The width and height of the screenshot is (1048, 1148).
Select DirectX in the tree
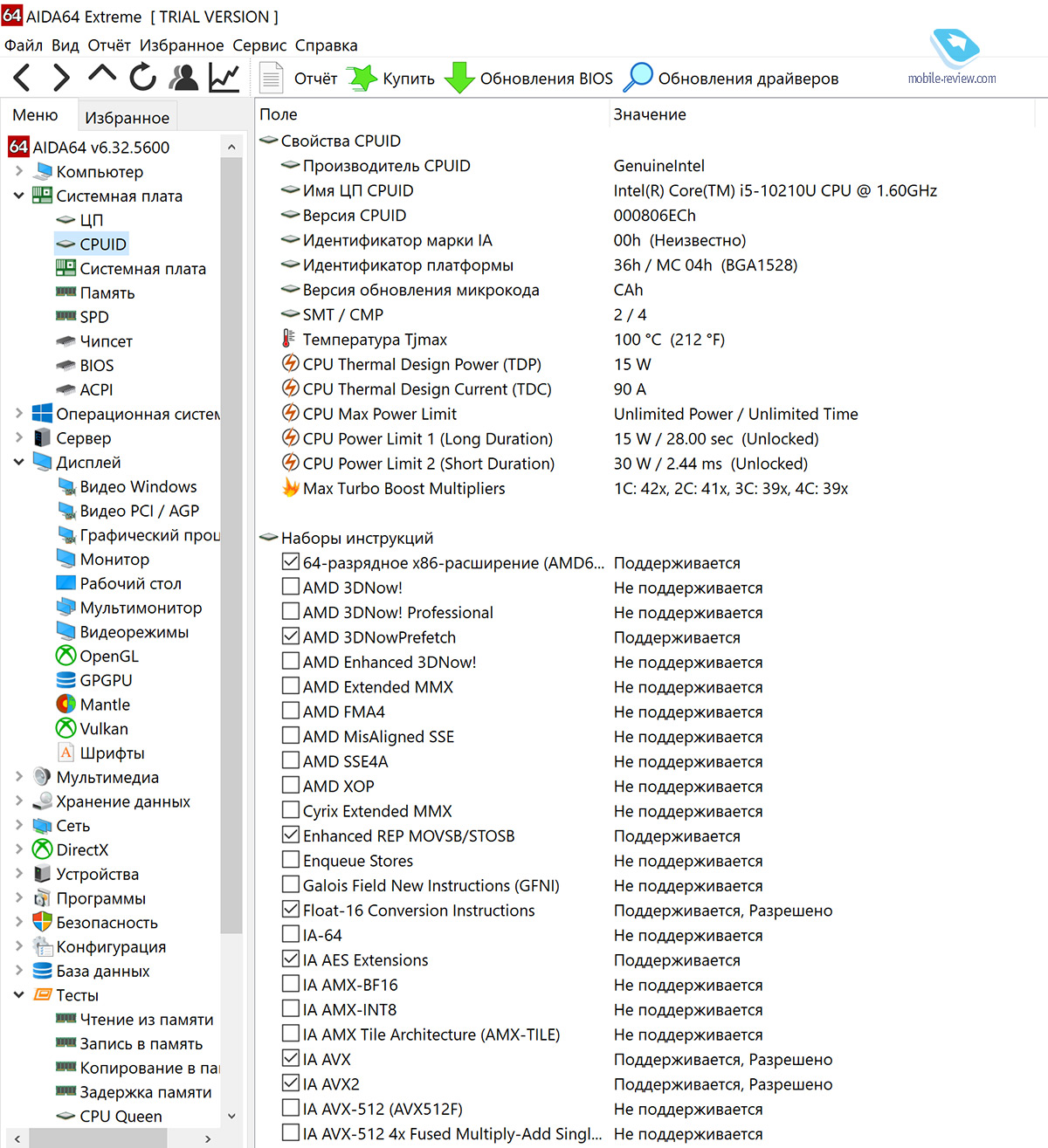pyautogui.click(x=82, y=849)
